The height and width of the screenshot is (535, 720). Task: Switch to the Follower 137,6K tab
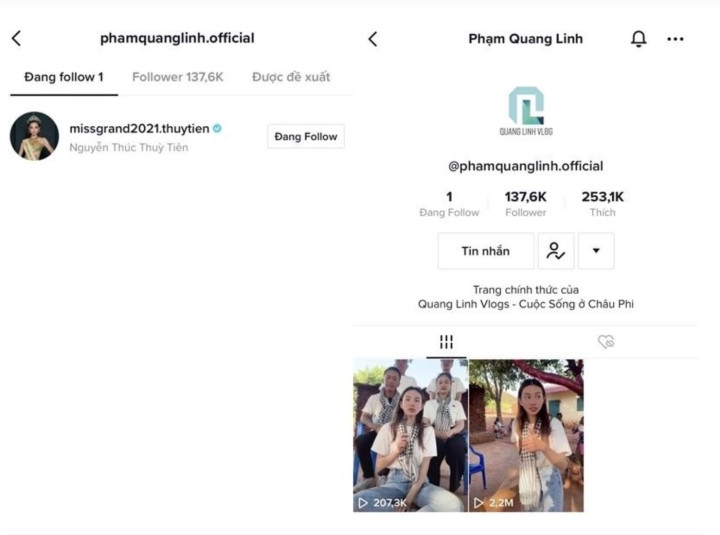click(x=178, y=77)
